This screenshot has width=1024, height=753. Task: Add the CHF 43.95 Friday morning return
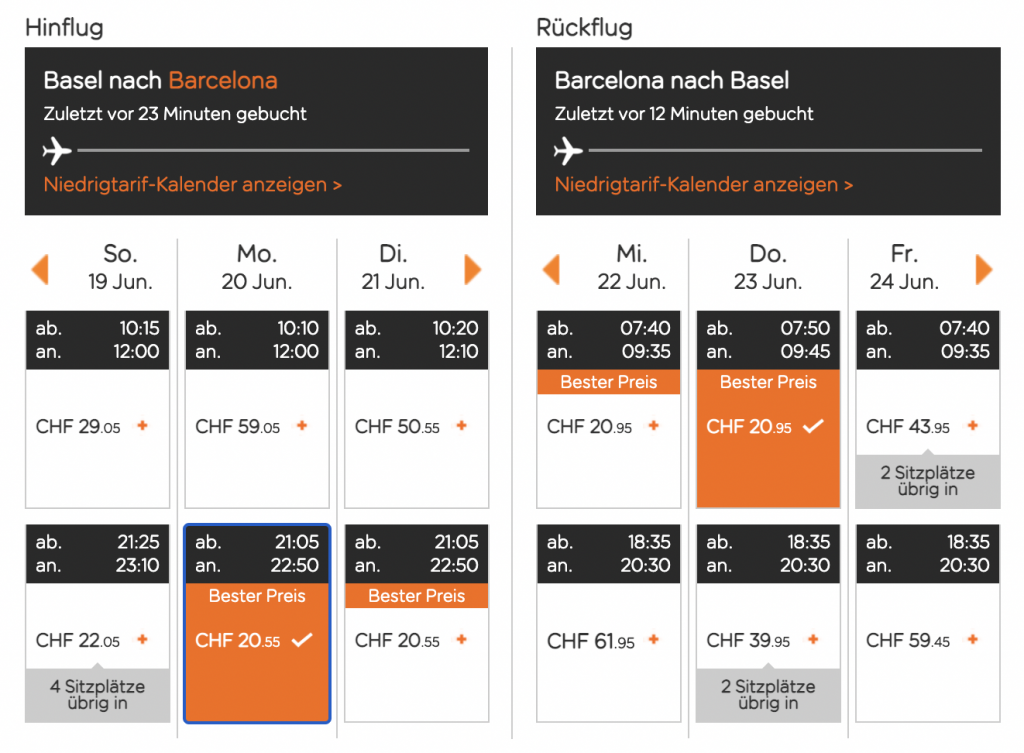coord(973,426)
